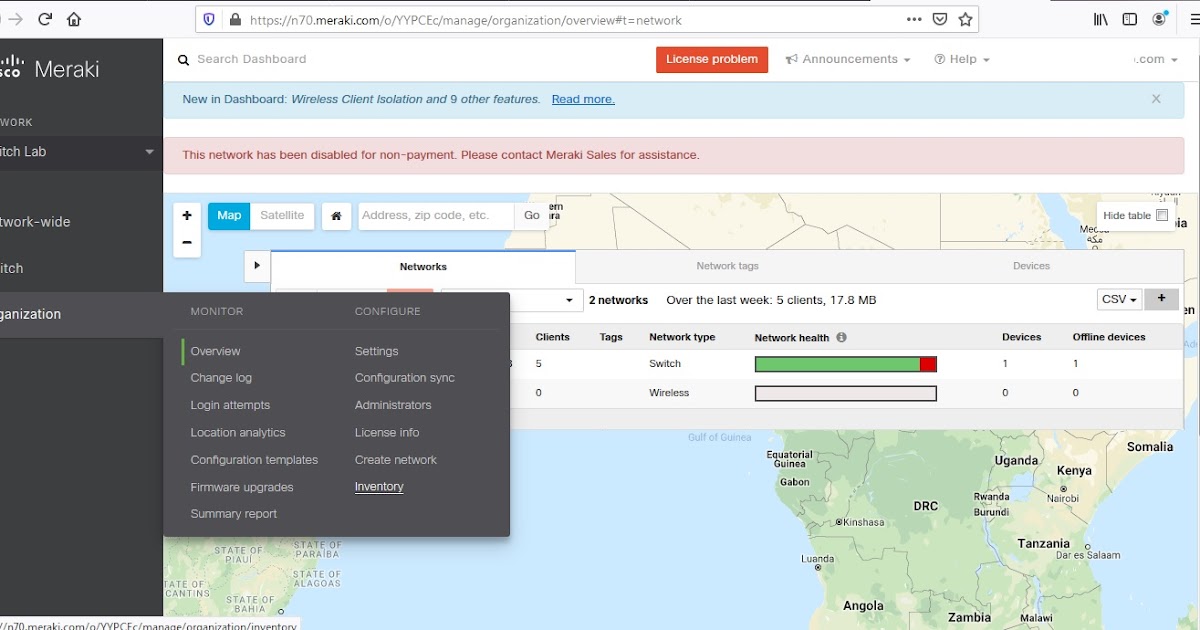Expand the Announcements dropdown
Viewport: 1200px width, 630px height.
(x=848, y=59)
